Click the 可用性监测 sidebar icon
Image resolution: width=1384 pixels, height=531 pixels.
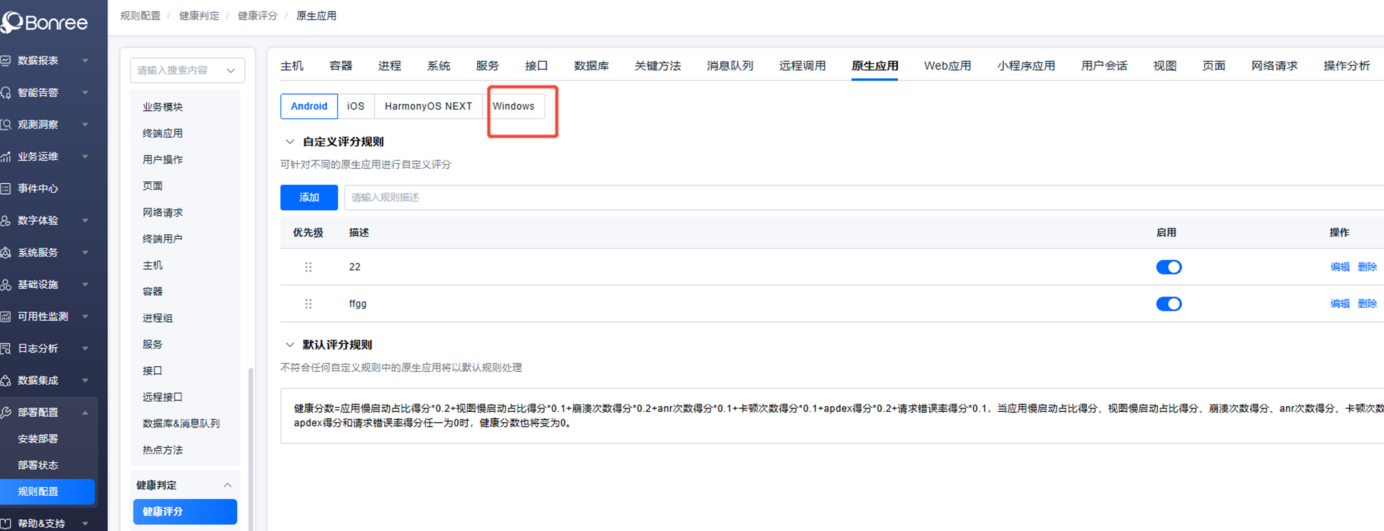6,317
